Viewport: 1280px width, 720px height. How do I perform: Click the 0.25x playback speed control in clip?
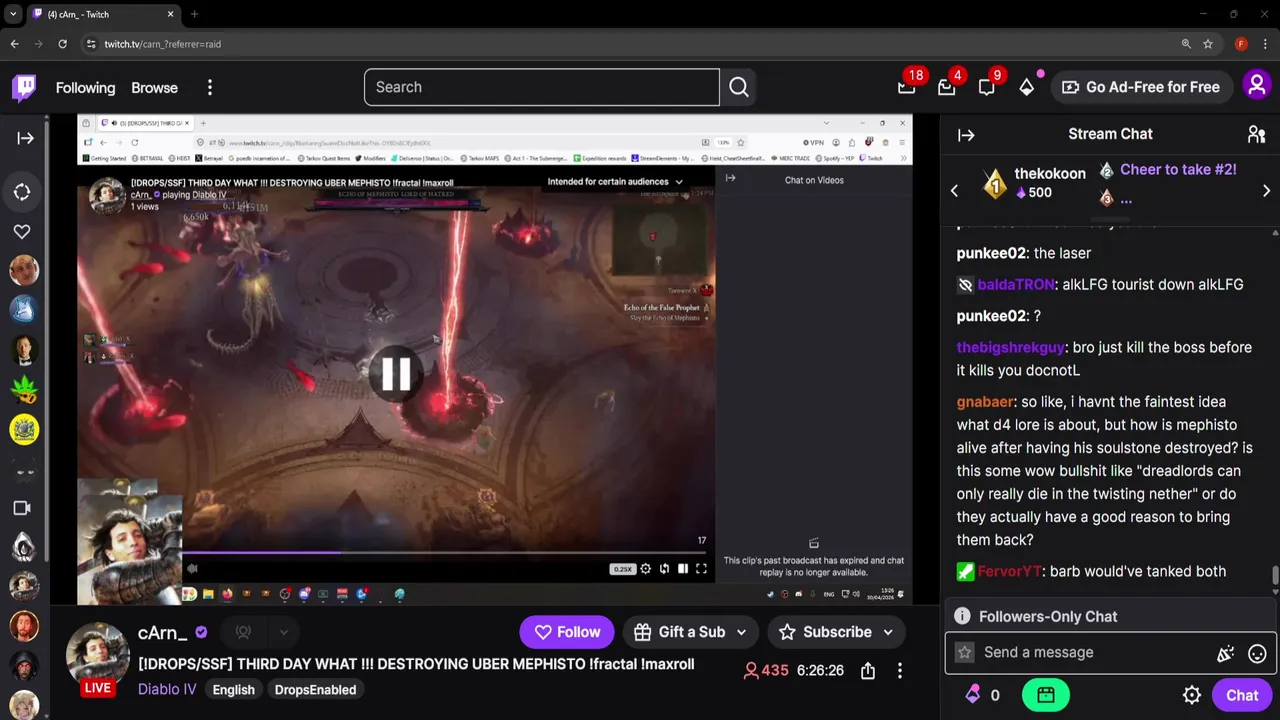click(x=623, y=569)
